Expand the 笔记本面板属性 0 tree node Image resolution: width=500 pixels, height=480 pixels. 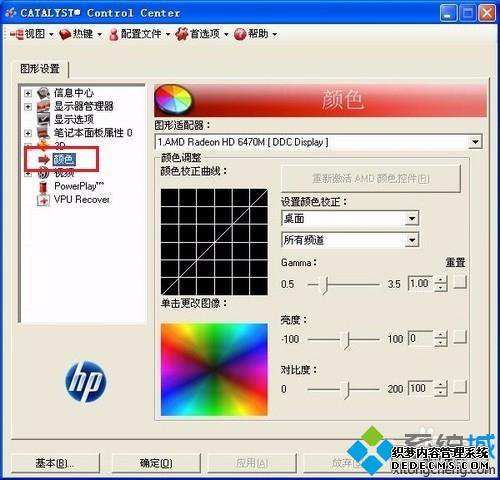28,133
